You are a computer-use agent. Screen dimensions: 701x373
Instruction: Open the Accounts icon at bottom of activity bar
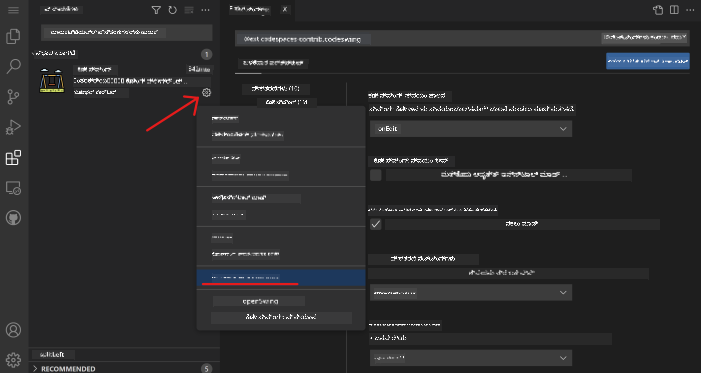pyautogui.click(x=13, y=330)
